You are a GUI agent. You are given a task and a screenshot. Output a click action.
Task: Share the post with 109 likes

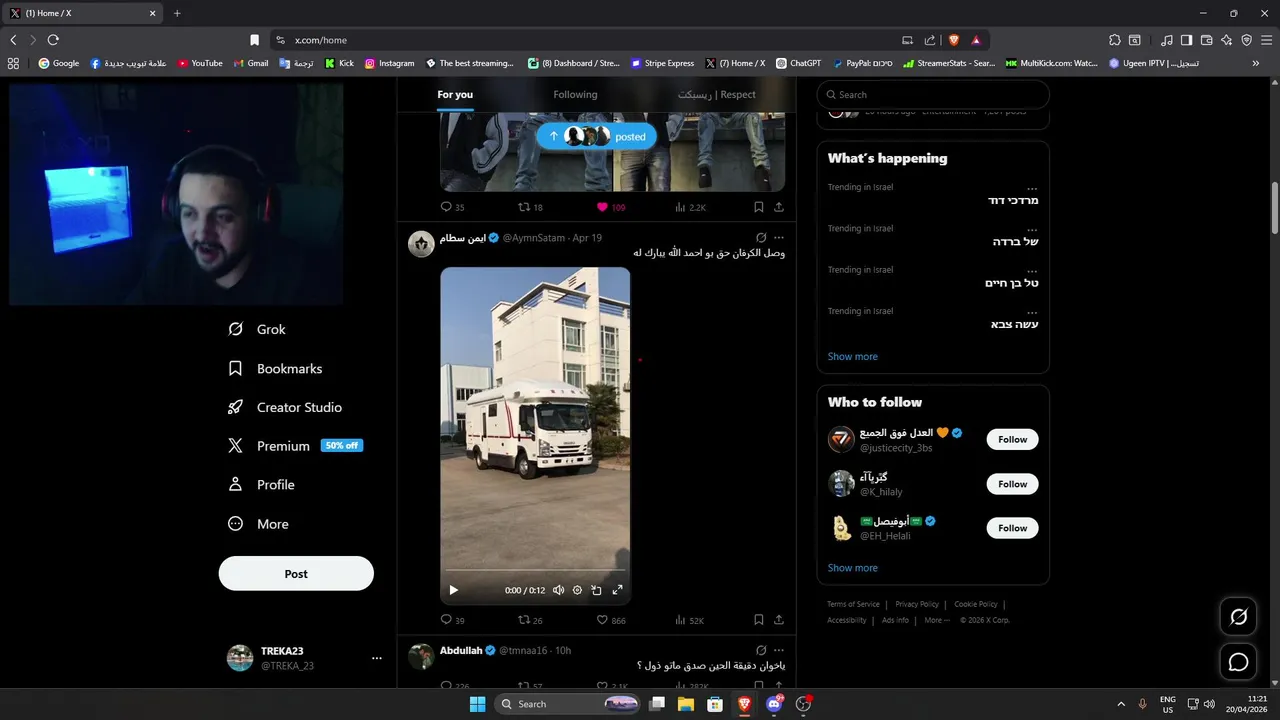(x=778, y=207)
